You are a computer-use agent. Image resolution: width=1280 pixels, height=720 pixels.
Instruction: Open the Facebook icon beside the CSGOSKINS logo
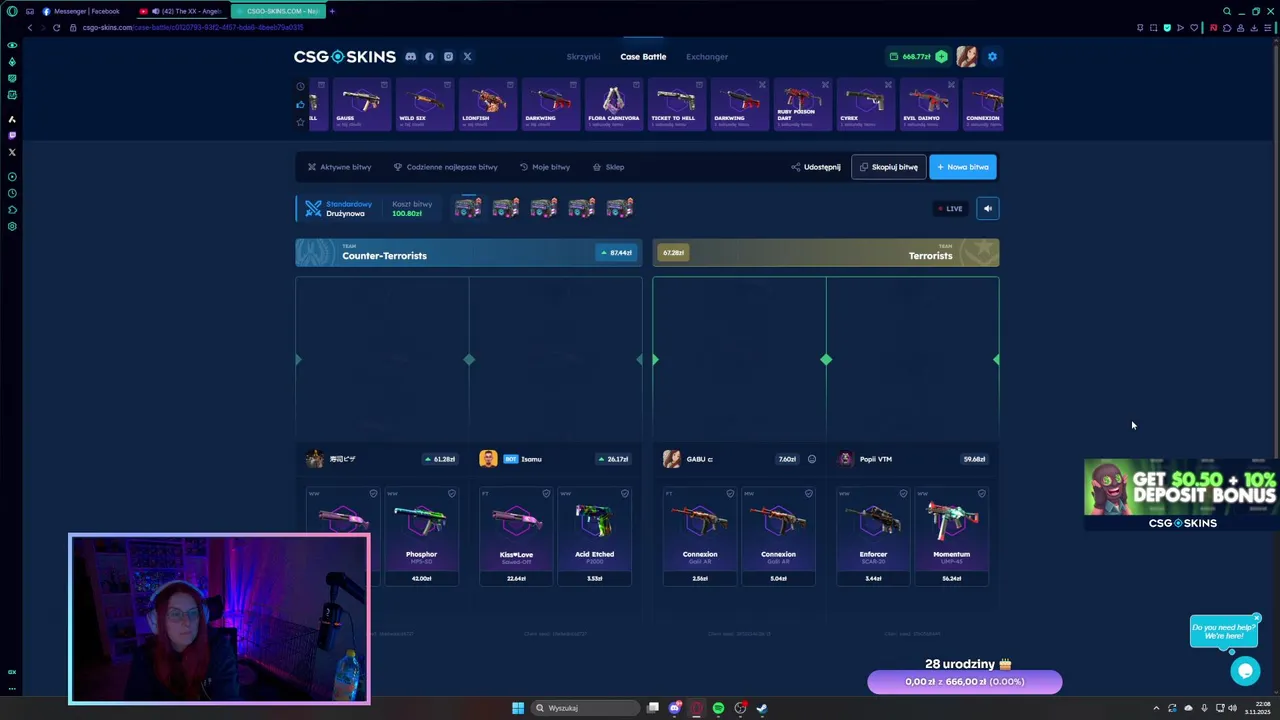coord(429,57)
